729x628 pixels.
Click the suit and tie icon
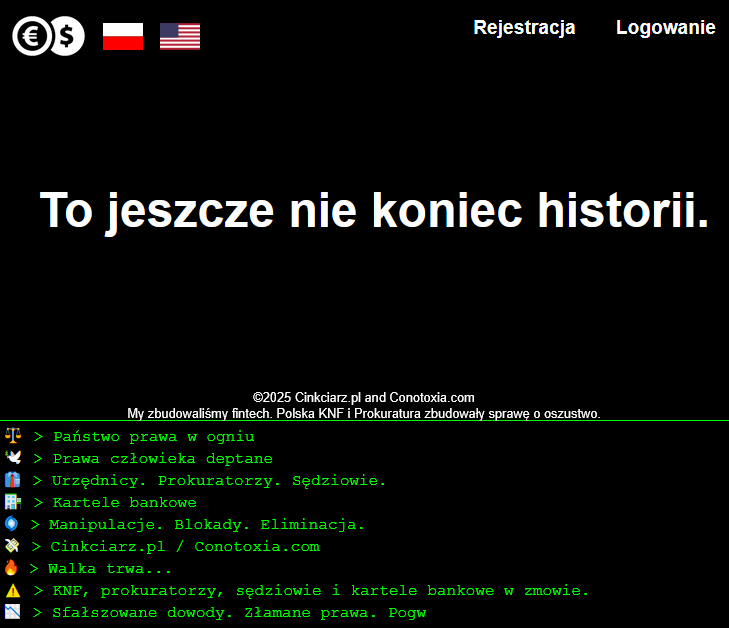13,480
